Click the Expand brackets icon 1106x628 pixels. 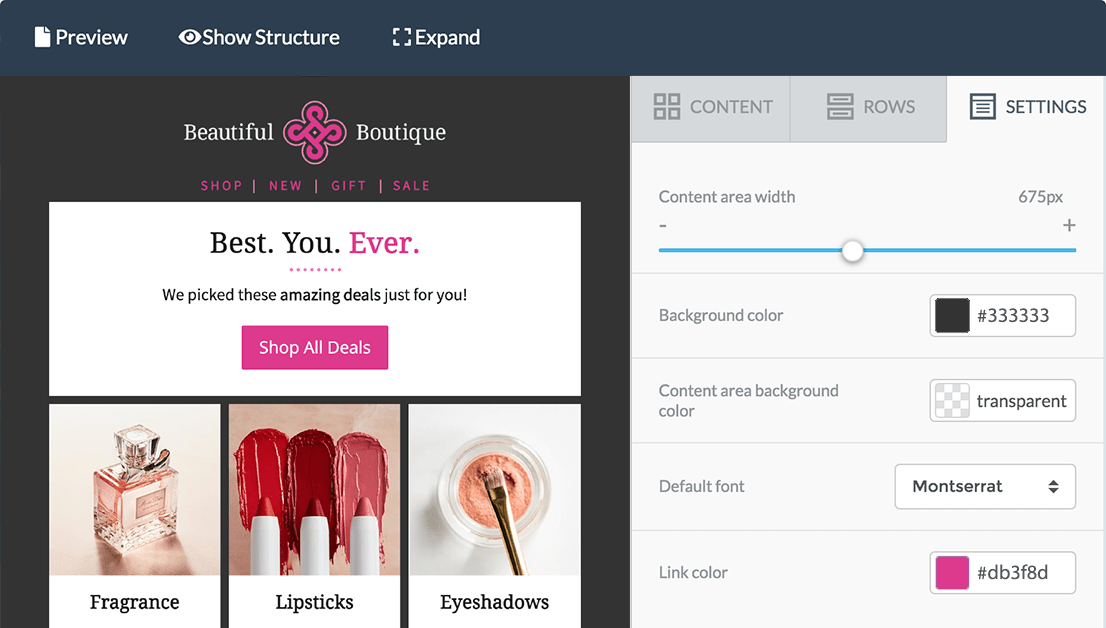(402, 38)
